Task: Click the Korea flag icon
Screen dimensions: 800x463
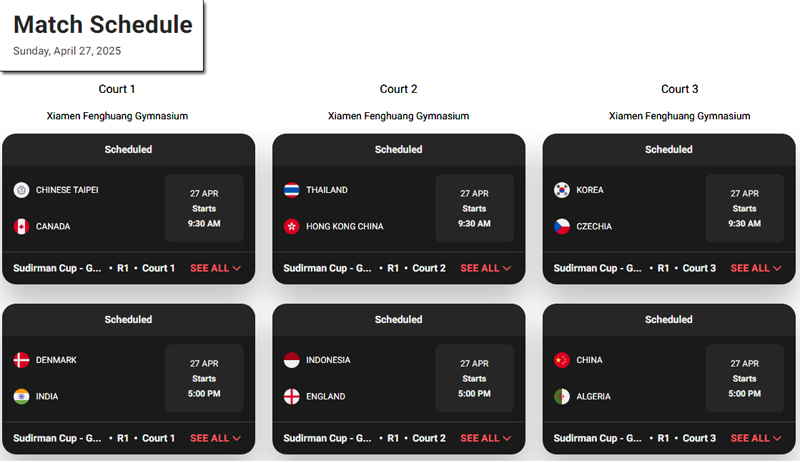Action: click(x=562, y=190)
